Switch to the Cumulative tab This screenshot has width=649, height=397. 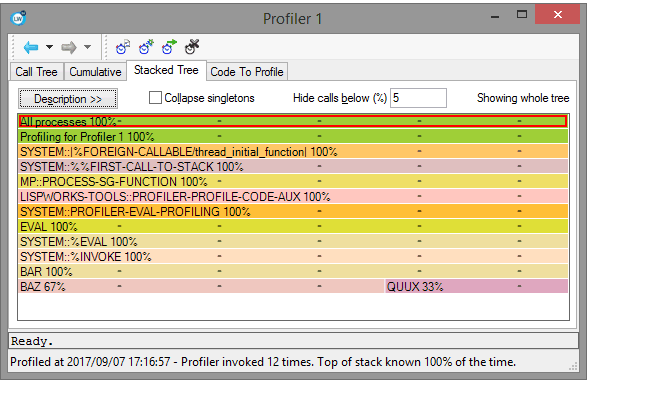[x=95, y=72]
